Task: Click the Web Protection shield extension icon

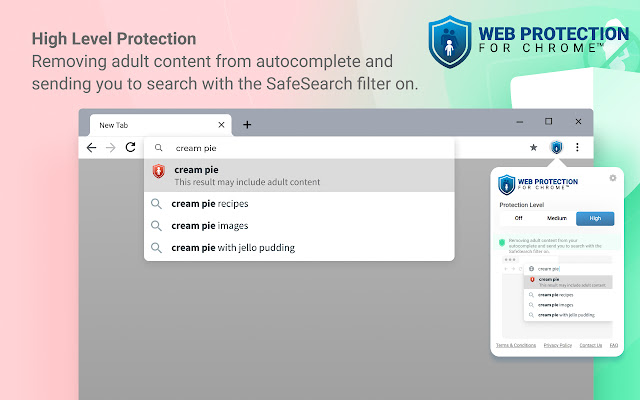Action: 556,147
